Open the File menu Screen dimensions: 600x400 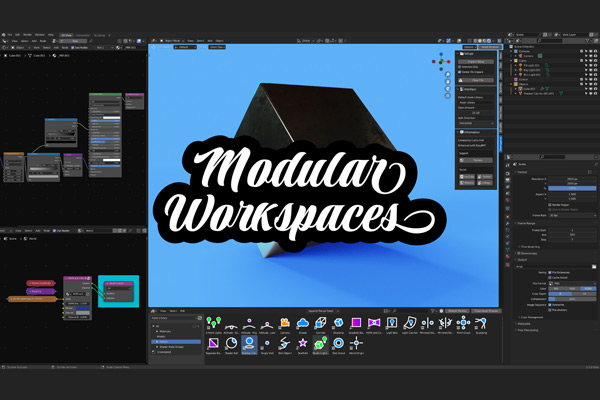pos(10,35)
